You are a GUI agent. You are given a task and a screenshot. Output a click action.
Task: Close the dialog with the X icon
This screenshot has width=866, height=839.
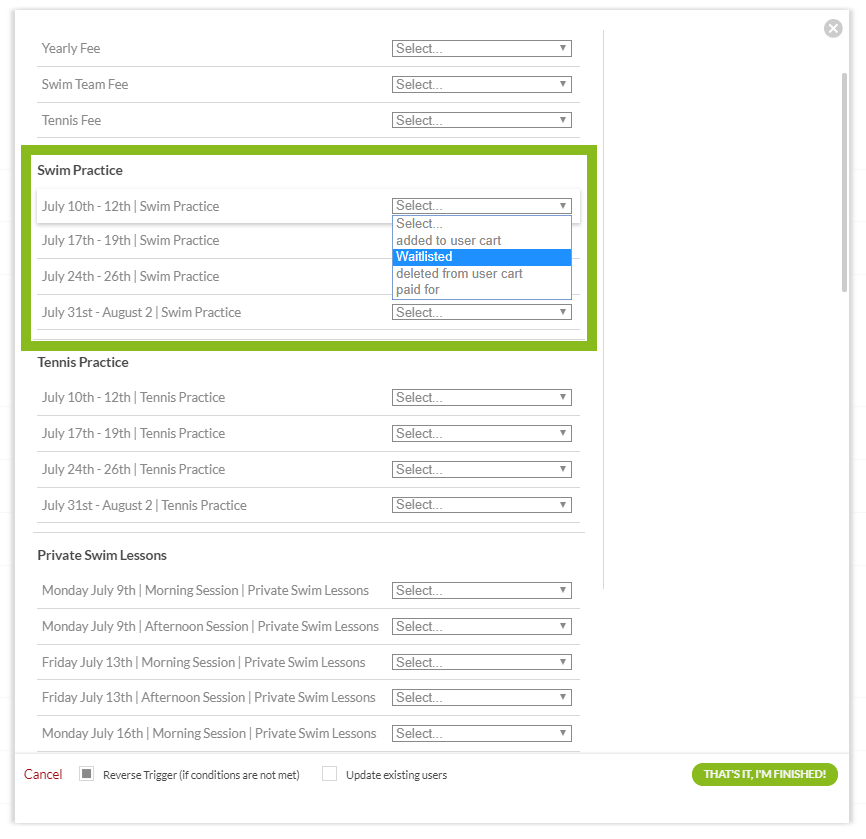click(833, 28)
